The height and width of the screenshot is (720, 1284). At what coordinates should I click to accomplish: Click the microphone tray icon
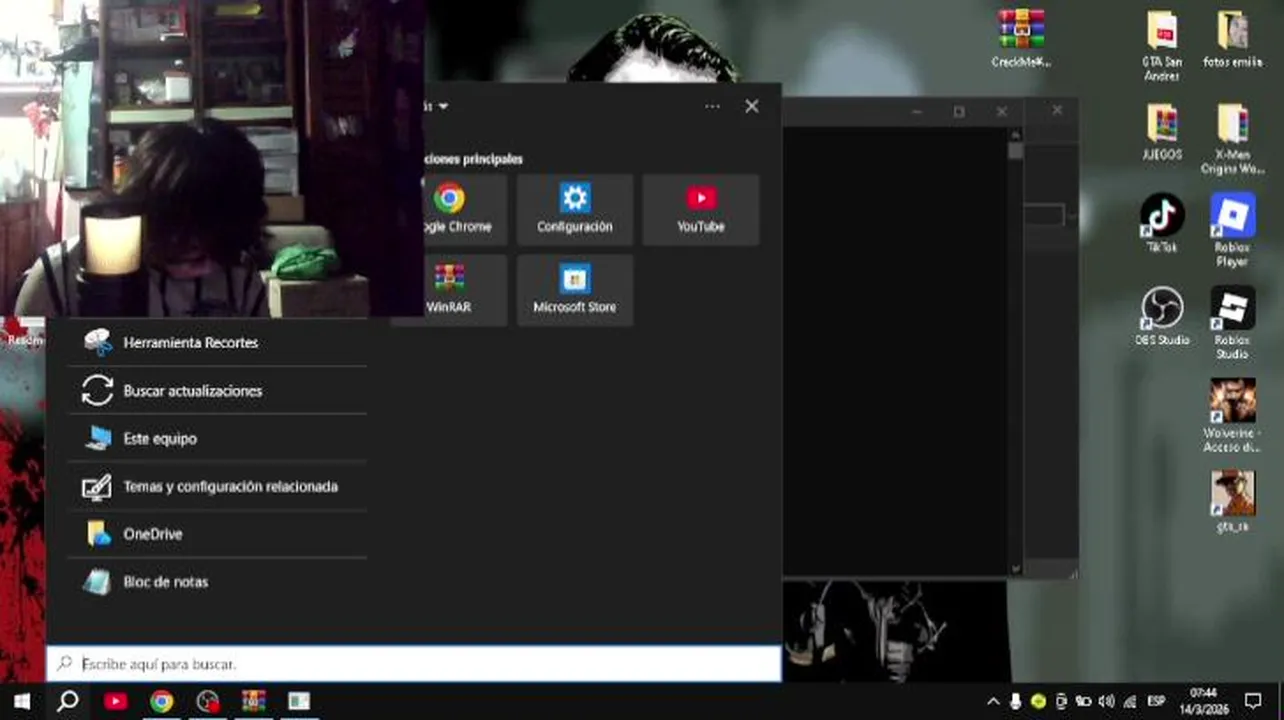coord(1016,702)
